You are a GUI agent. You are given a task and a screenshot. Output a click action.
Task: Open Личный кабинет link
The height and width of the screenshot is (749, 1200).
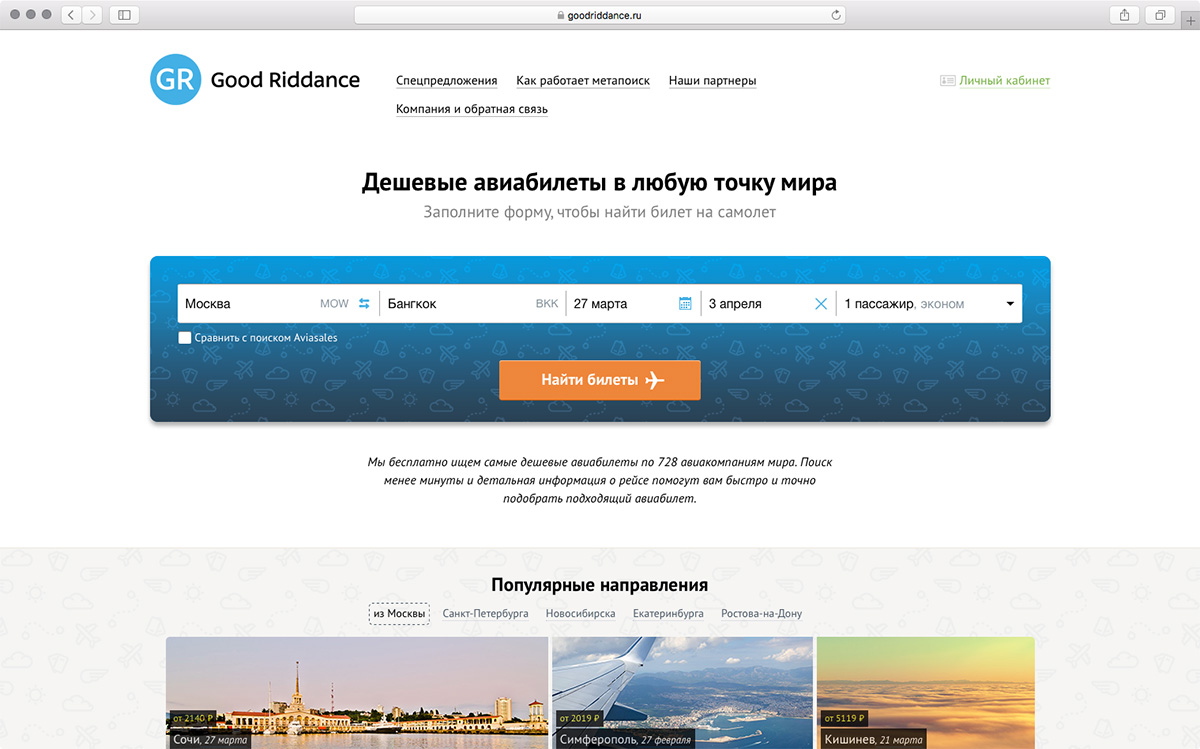click(1005, 81)
